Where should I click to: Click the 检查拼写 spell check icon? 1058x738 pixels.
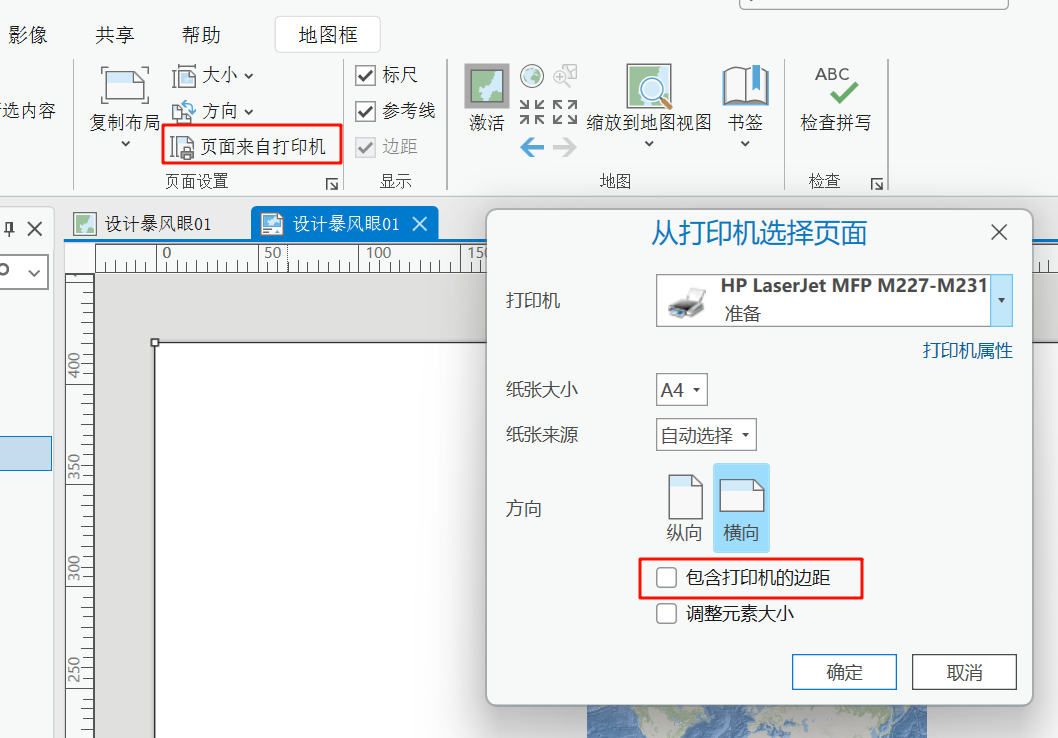(835, 86)
